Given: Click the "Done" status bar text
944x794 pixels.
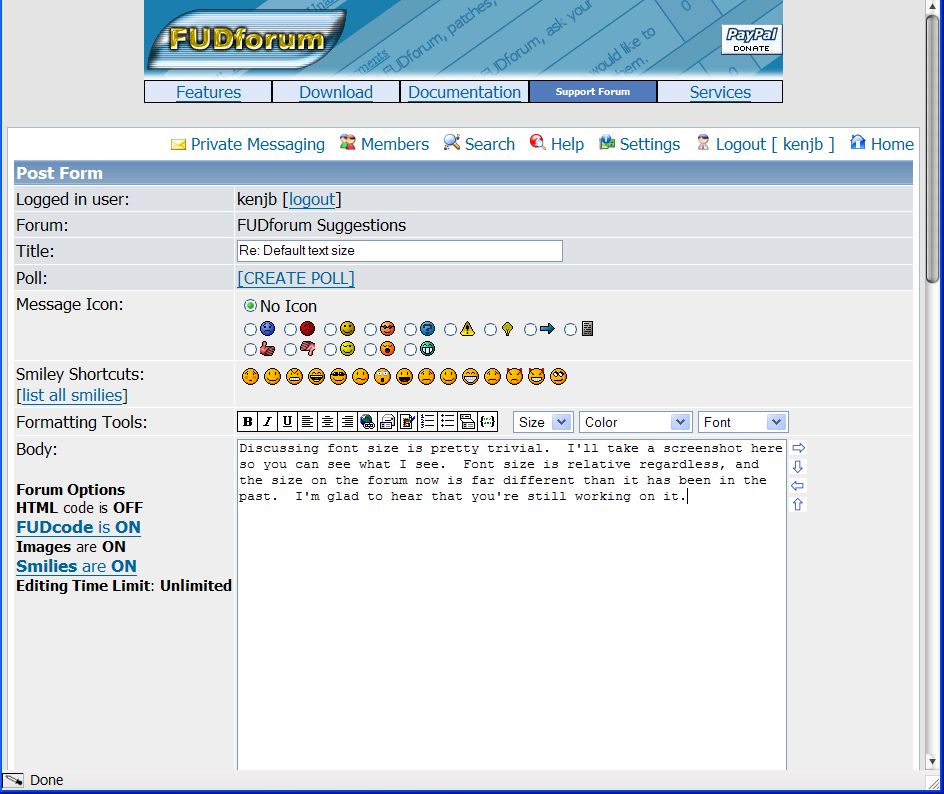Looking at the screenshot, I should (46, 780).
